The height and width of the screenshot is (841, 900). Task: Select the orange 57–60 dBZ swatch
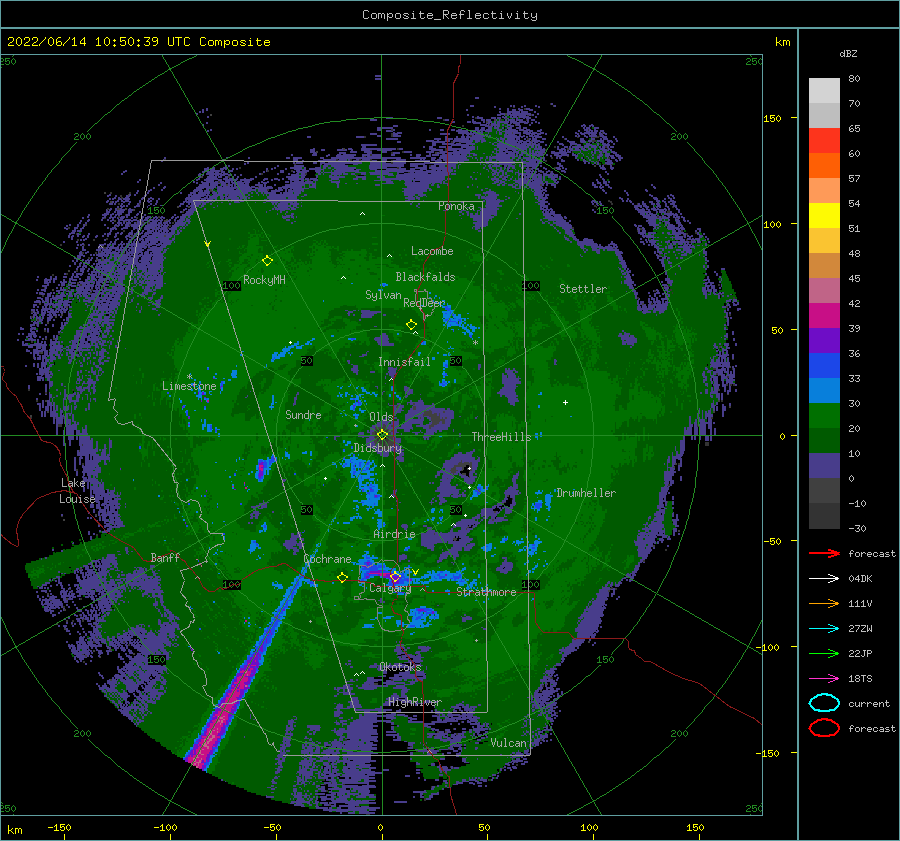point(824,166)
